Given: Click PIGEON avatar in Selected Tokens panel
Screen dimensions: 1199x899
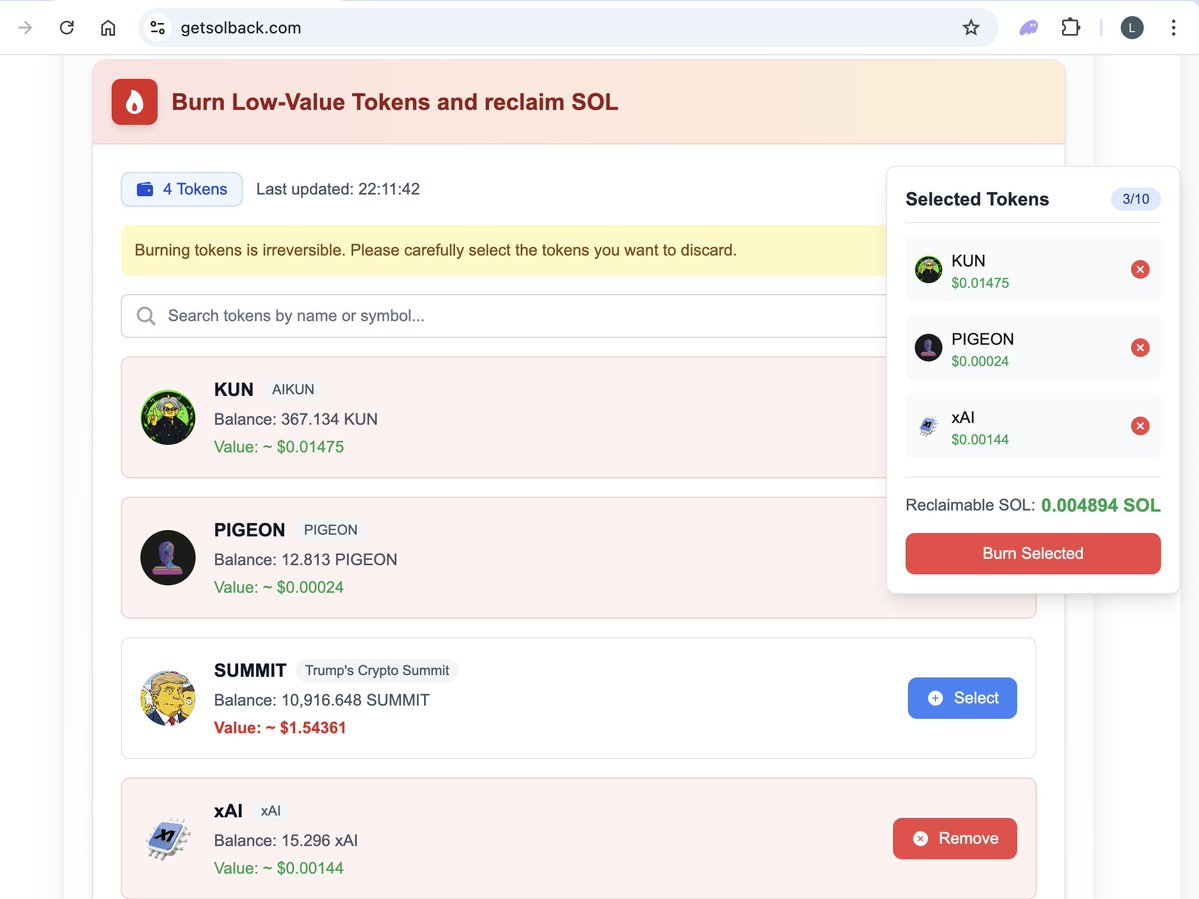Looking at the screenshot, I should pos(928,348).
